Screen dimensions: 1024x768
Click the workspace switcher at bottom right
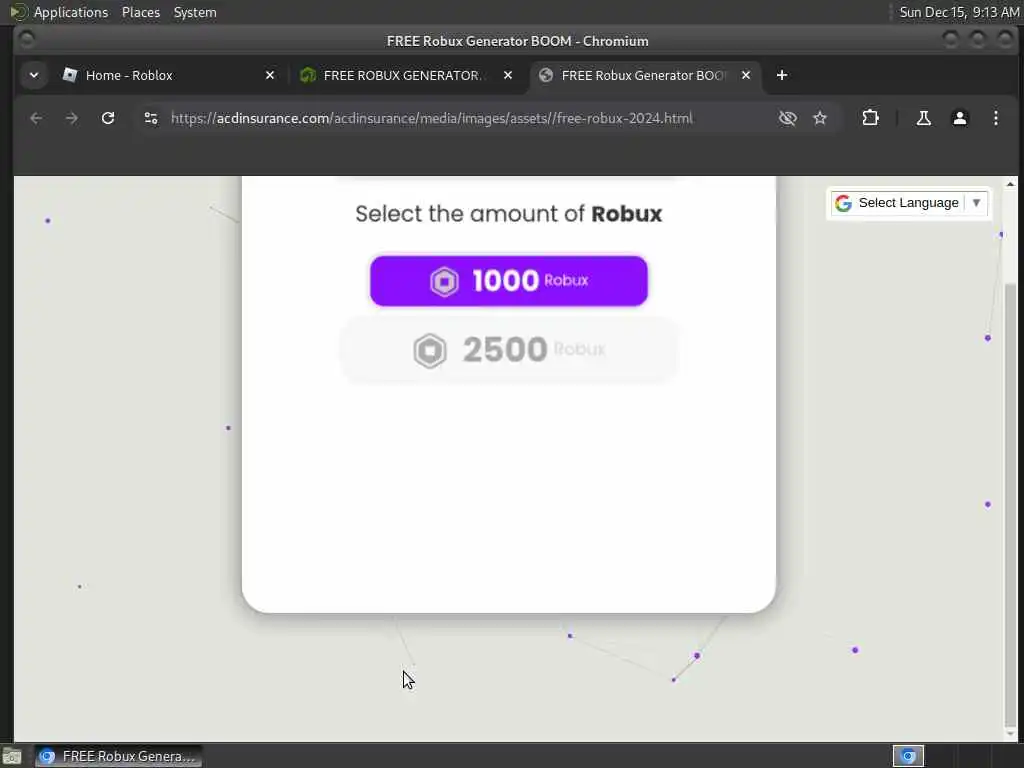[908, 756]
